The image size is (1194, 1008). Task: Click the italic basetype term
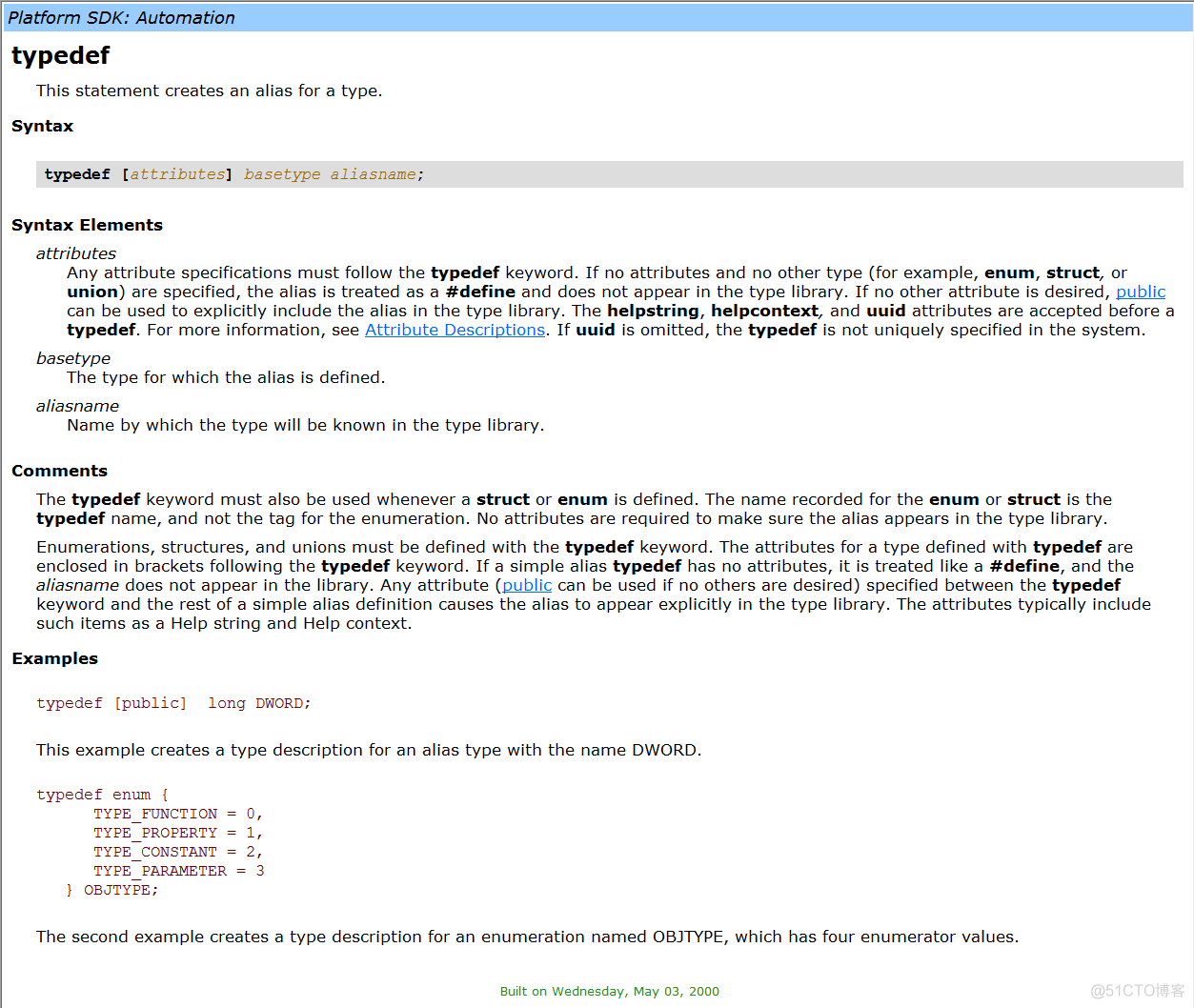pyautogui.click(x=73, y=358)
